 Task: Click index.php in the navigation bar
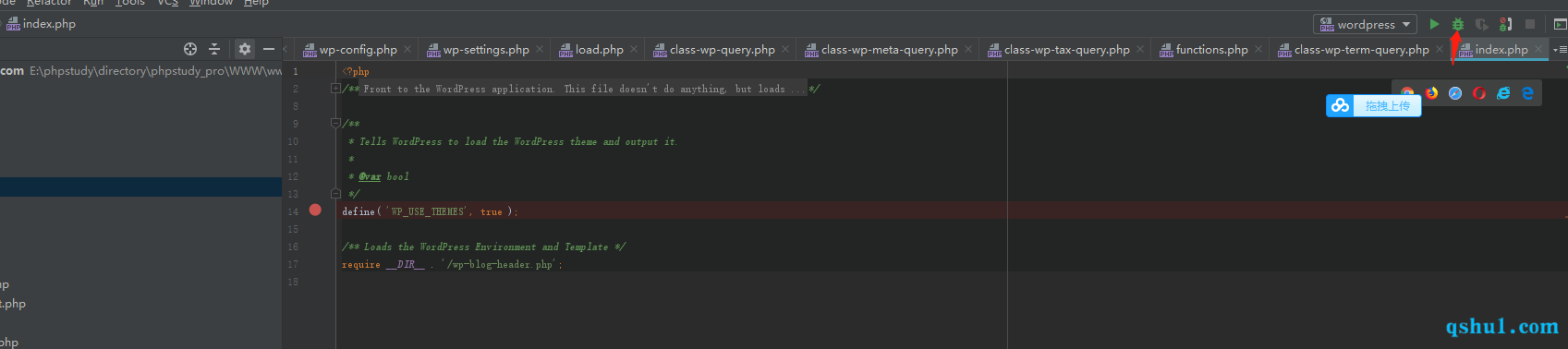point(42,24)
